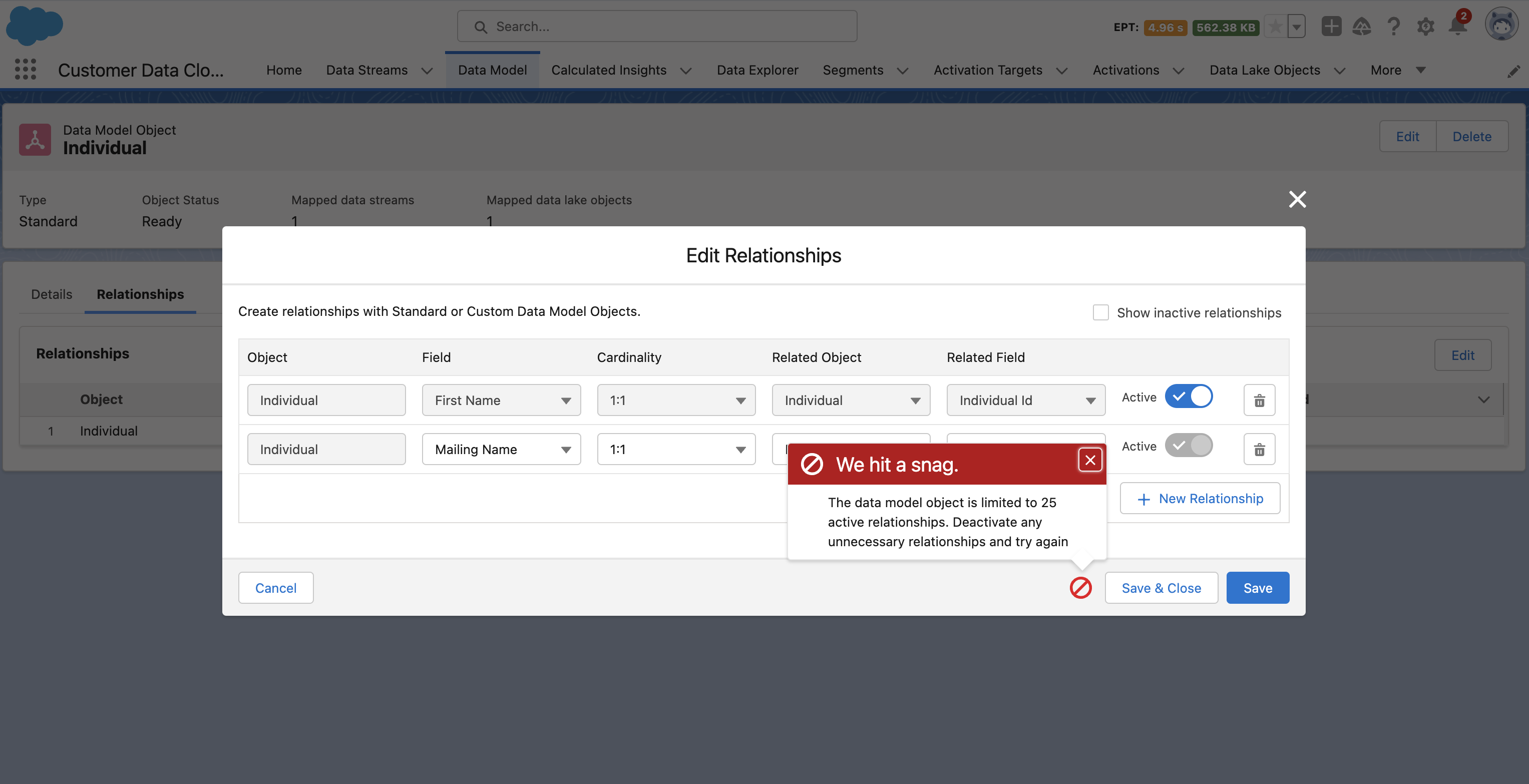Click the Object column header in background table

(x=102, y=400)
